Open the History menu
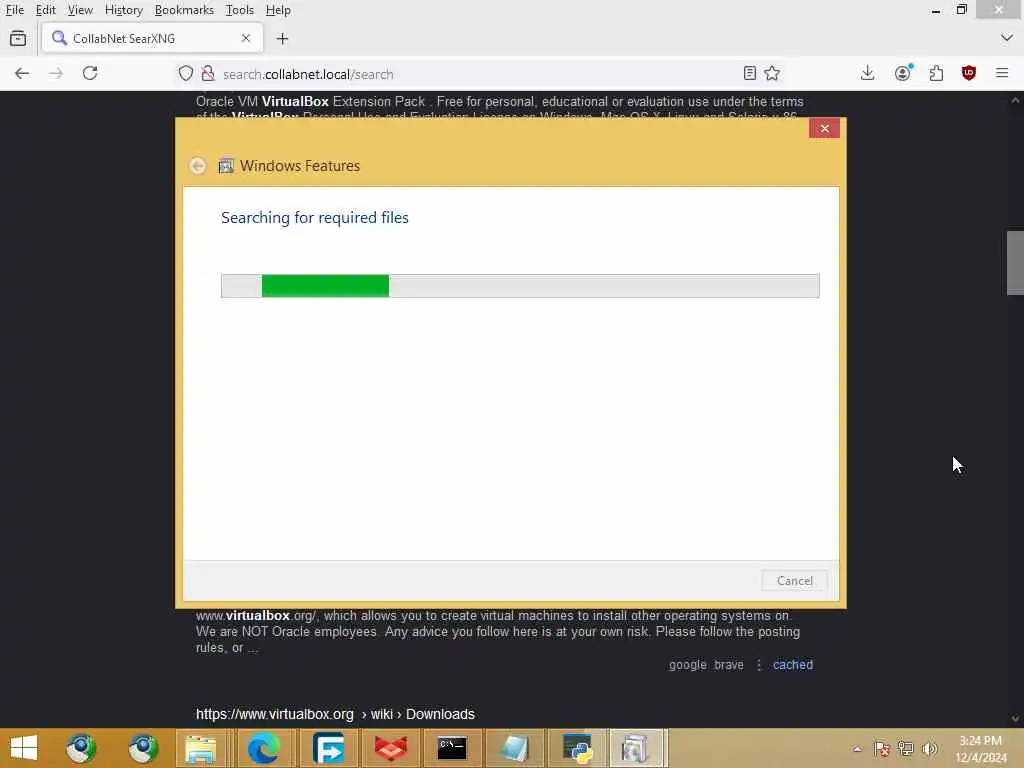Image resolution: width=1024 pixels, height=768 pixels. click(x=123, y=10)
